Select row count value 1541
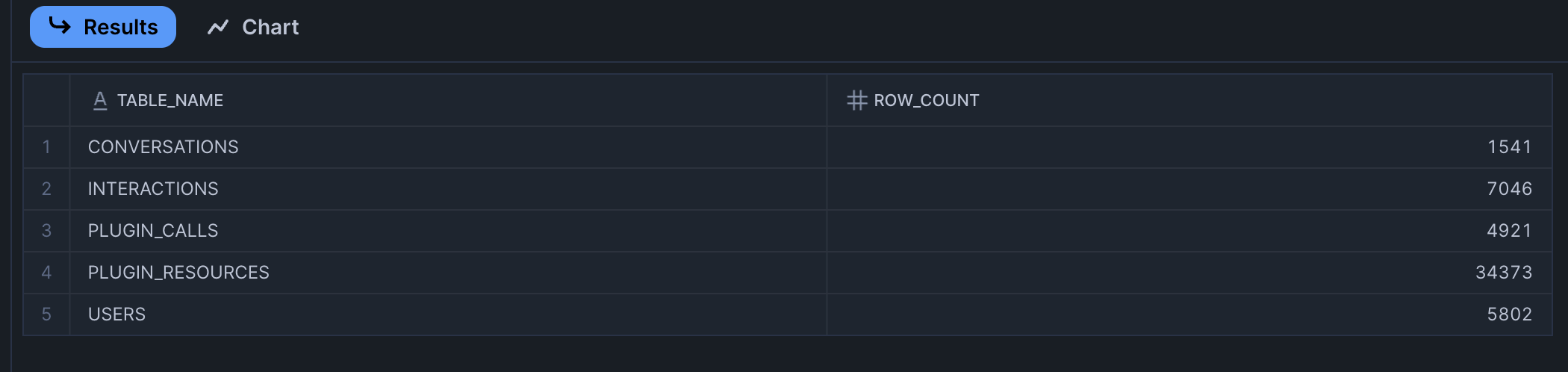Image resolution: width=1568 pixels, height=372 pixels. (1189, 147)
